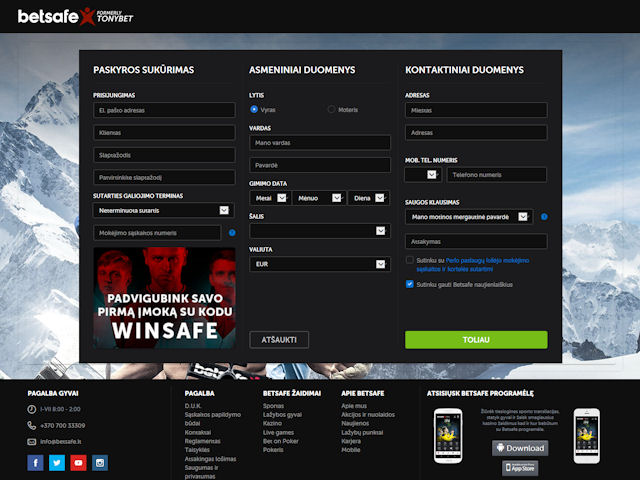Open the D.U.K. help link

pos(193,406)
